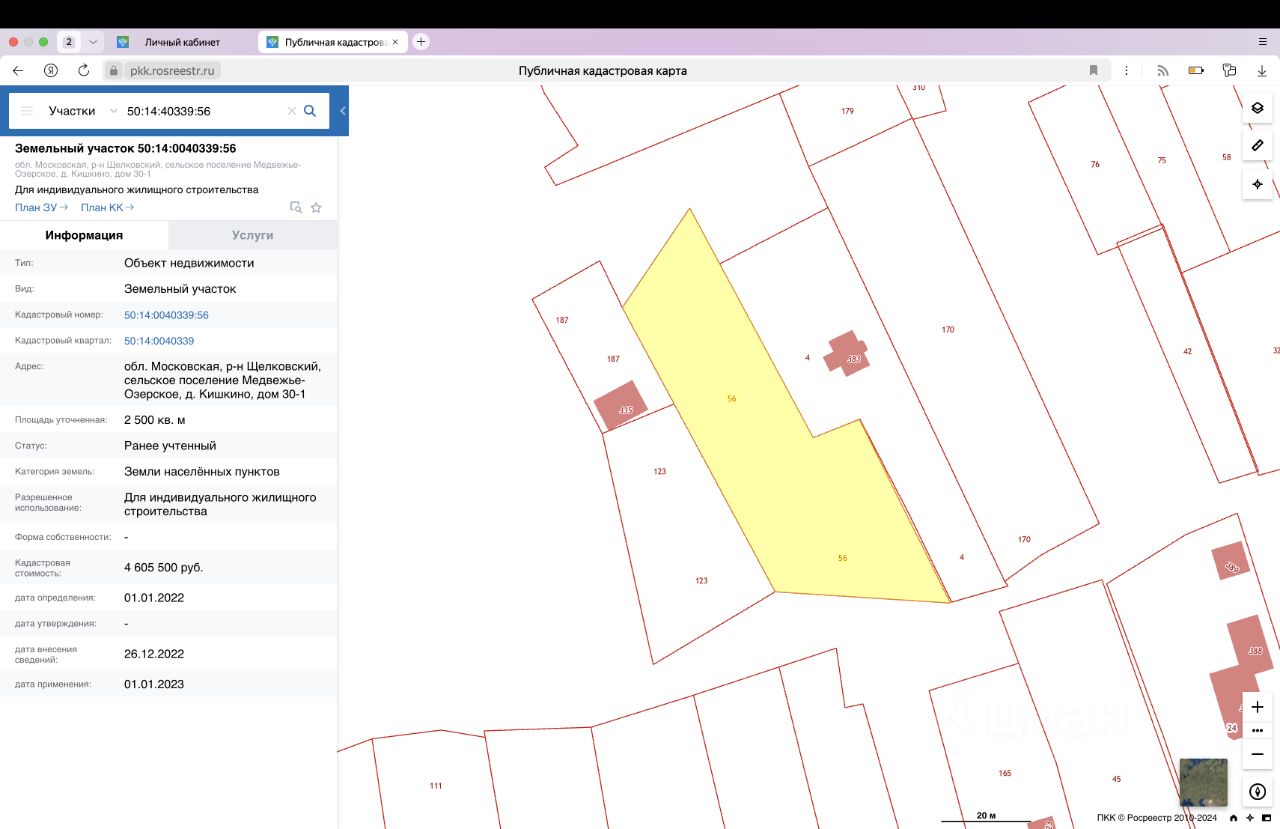Open the План ЗУ link
1280x829 pixels.
click(41, 208)
